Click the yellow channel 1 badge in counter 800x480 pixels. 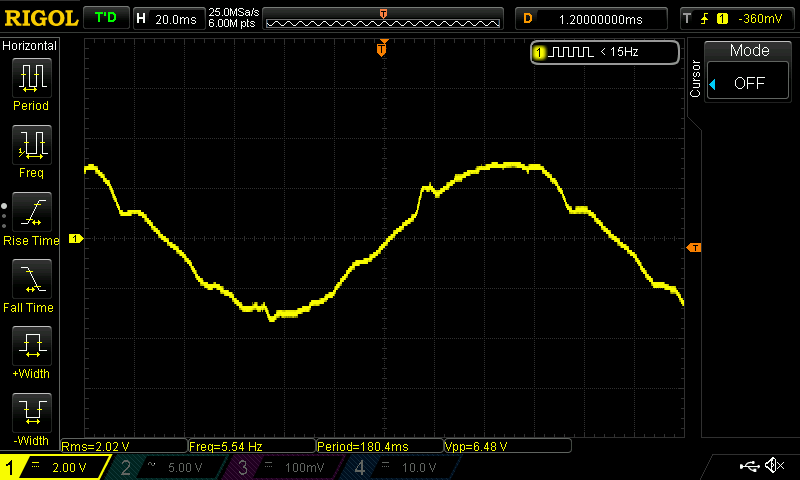(x=539, y=52)
